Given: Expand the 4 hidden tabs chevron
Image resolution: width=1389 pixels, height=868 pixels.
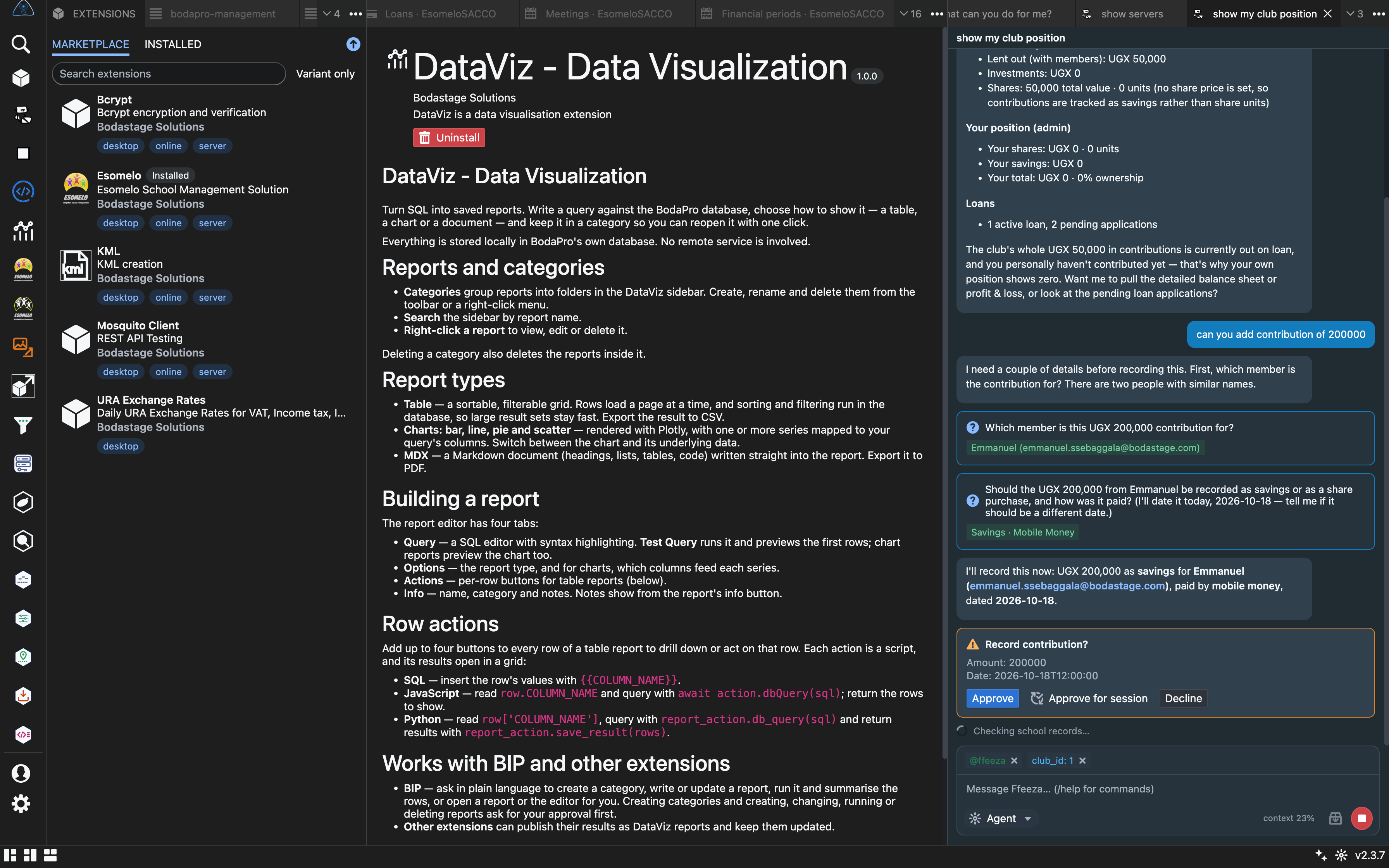Looking at the screenshot, I should [331, 14].
